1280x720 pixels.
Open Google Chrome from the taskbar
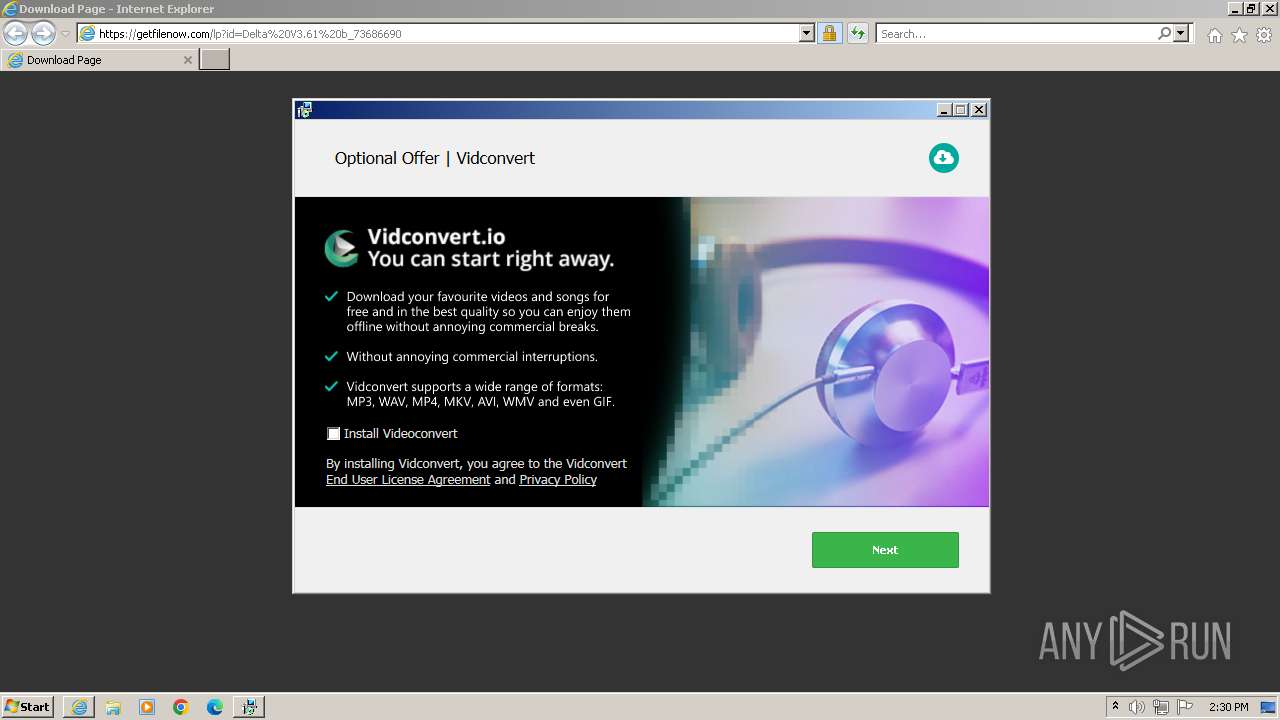coord(181,707)
